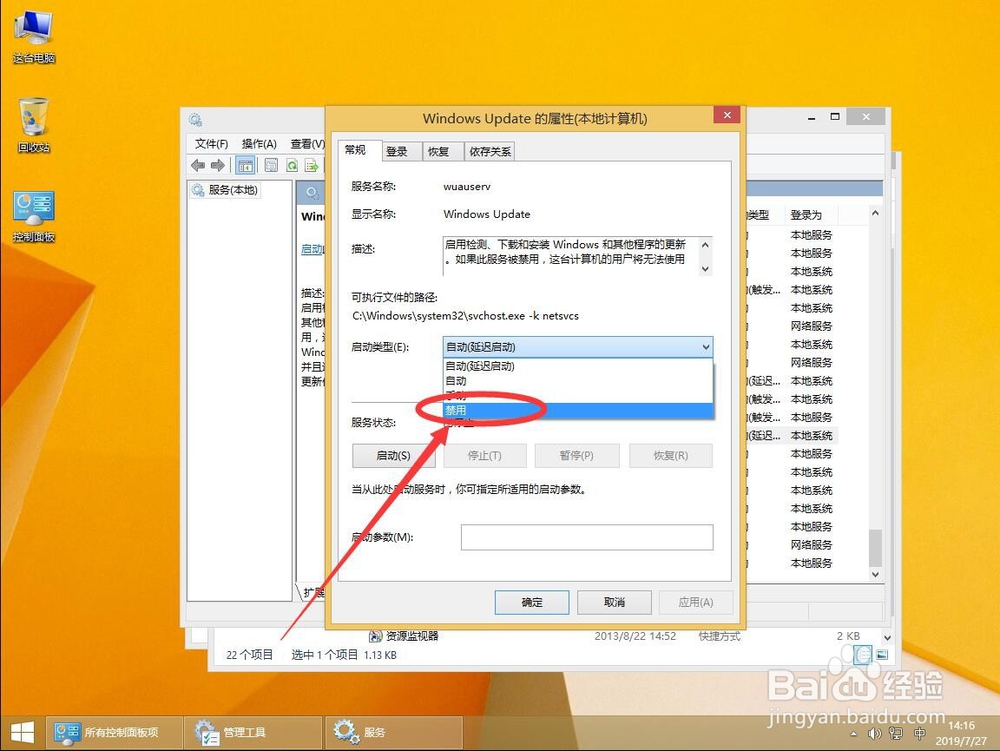Open the 查看(V) menu in Services

307,143
